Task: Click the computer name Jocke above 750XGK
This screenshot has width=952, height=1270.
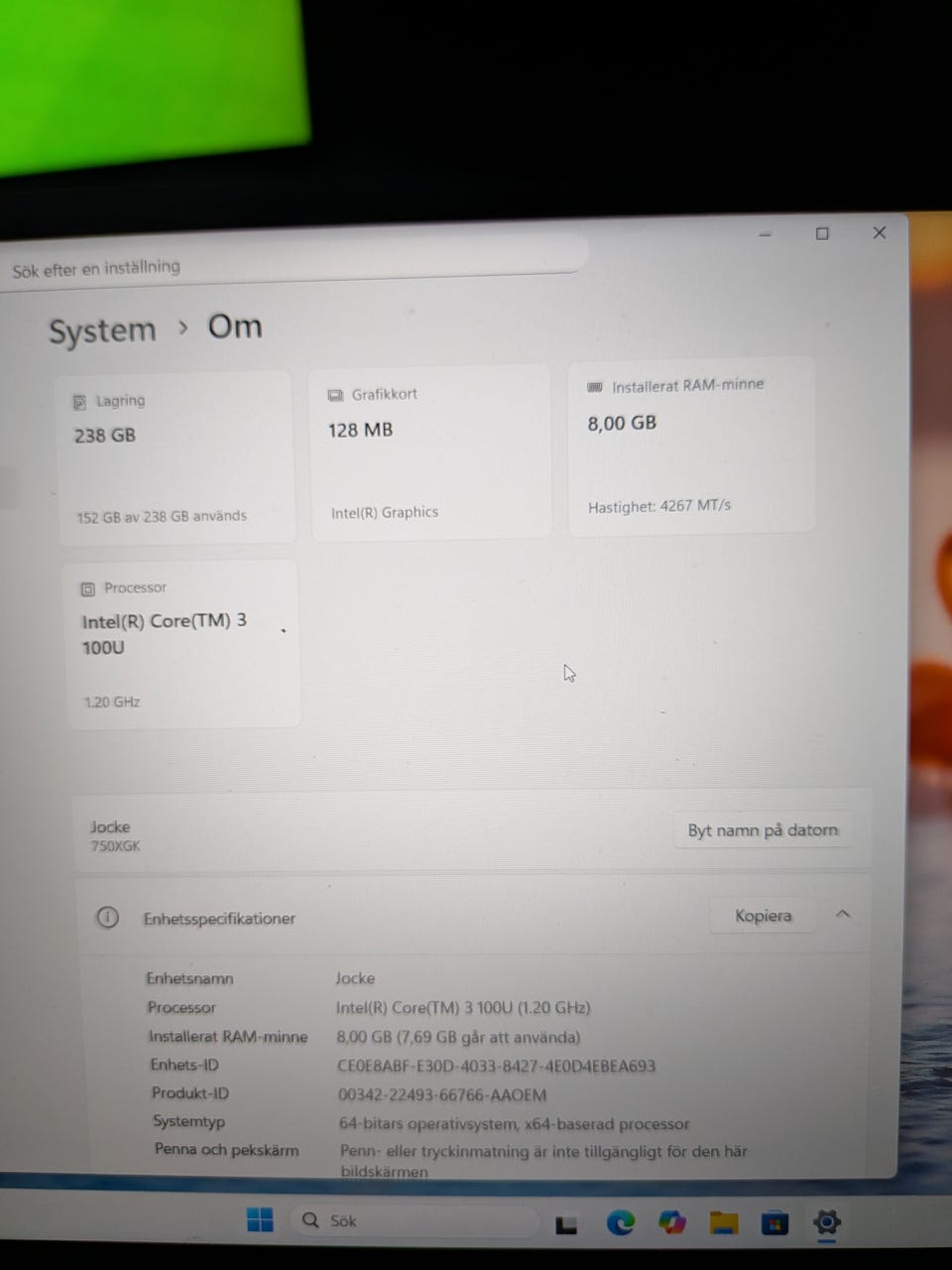Action: [110, 826]
